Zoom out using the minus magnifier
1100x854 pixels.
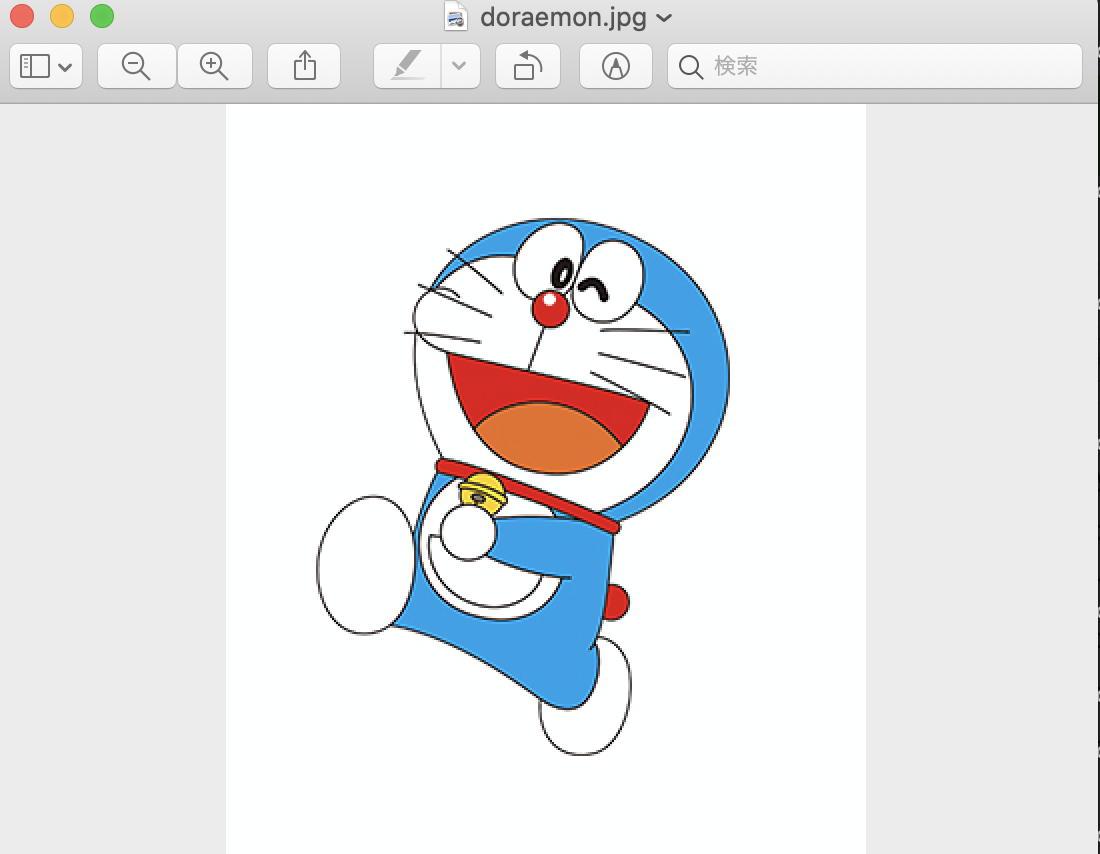click(136, 66)
